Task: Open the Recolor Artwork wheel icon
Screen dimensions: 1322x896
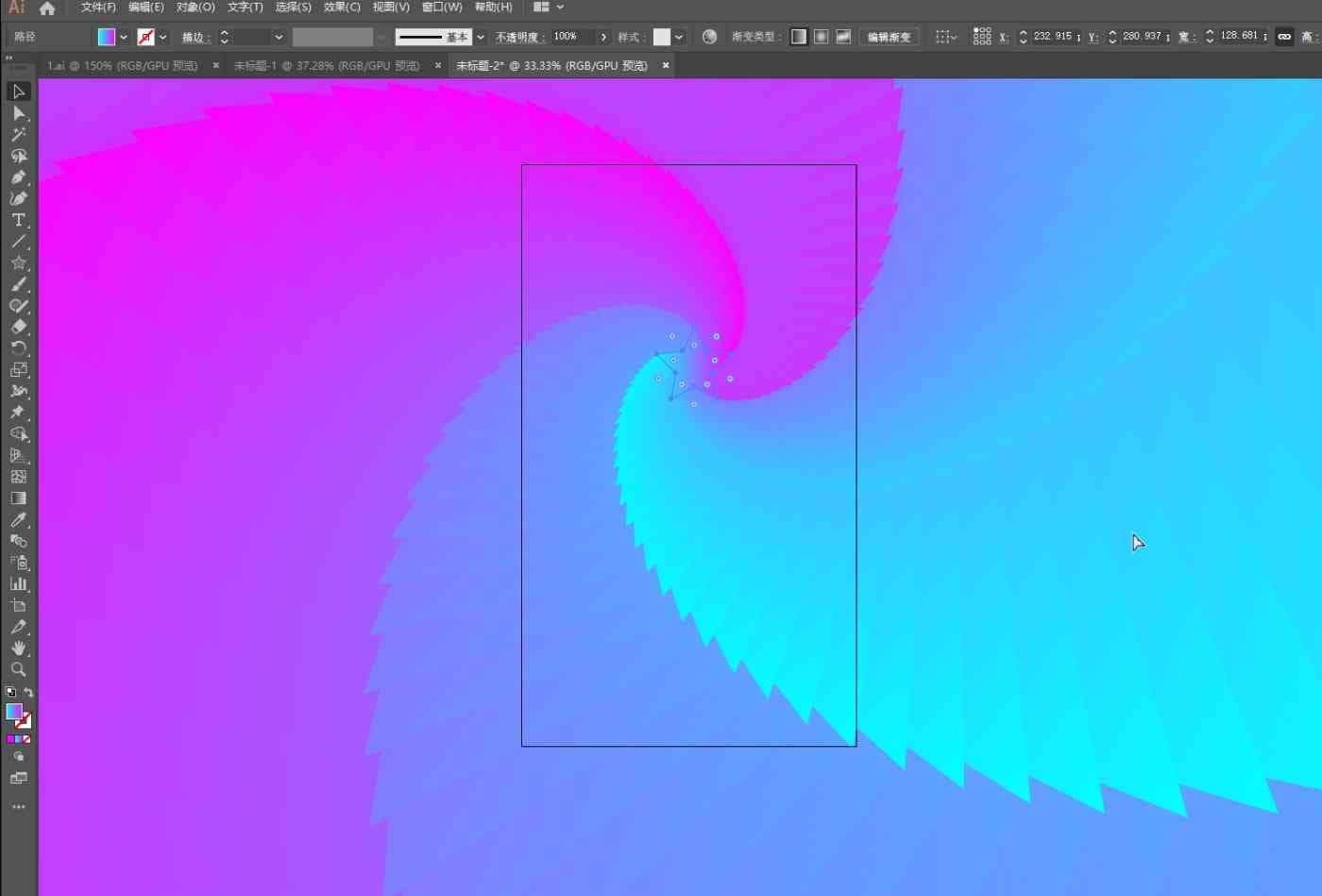Action: [x=709, y=37]
